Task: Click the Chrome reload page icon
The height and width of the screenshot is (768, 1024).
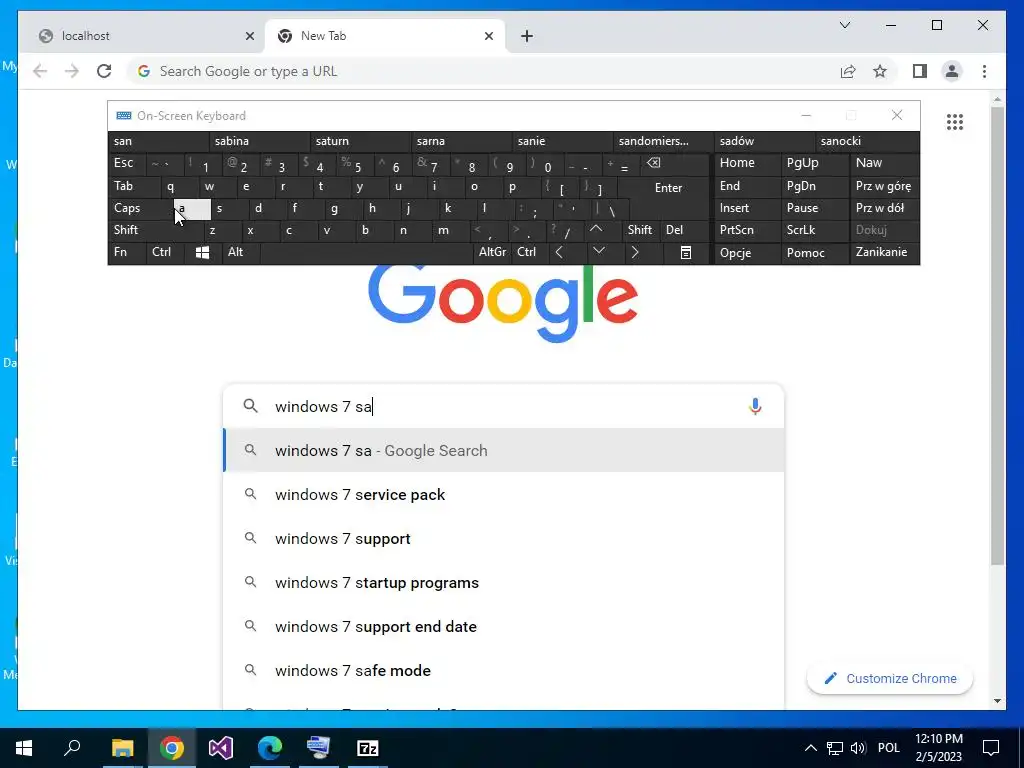Action: click(x=104, y=71)
